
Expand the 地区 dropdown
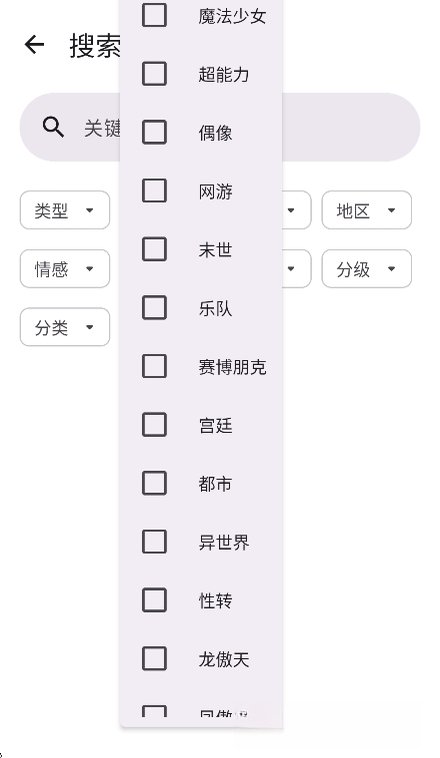367,210
